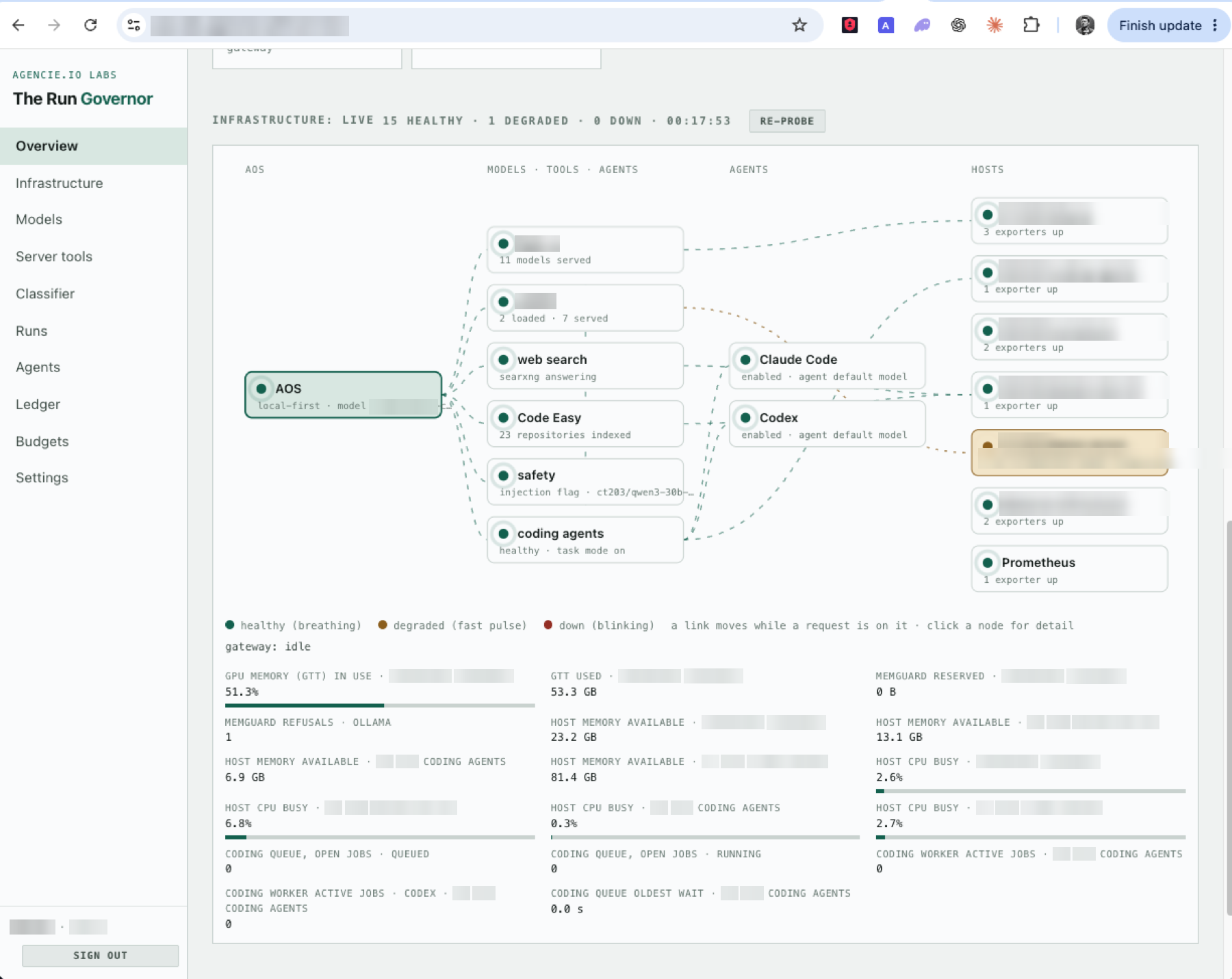Viewport: 1232px width, 979px height.
Task: Select Agents in the sidebar
Action: pos(94,367)
